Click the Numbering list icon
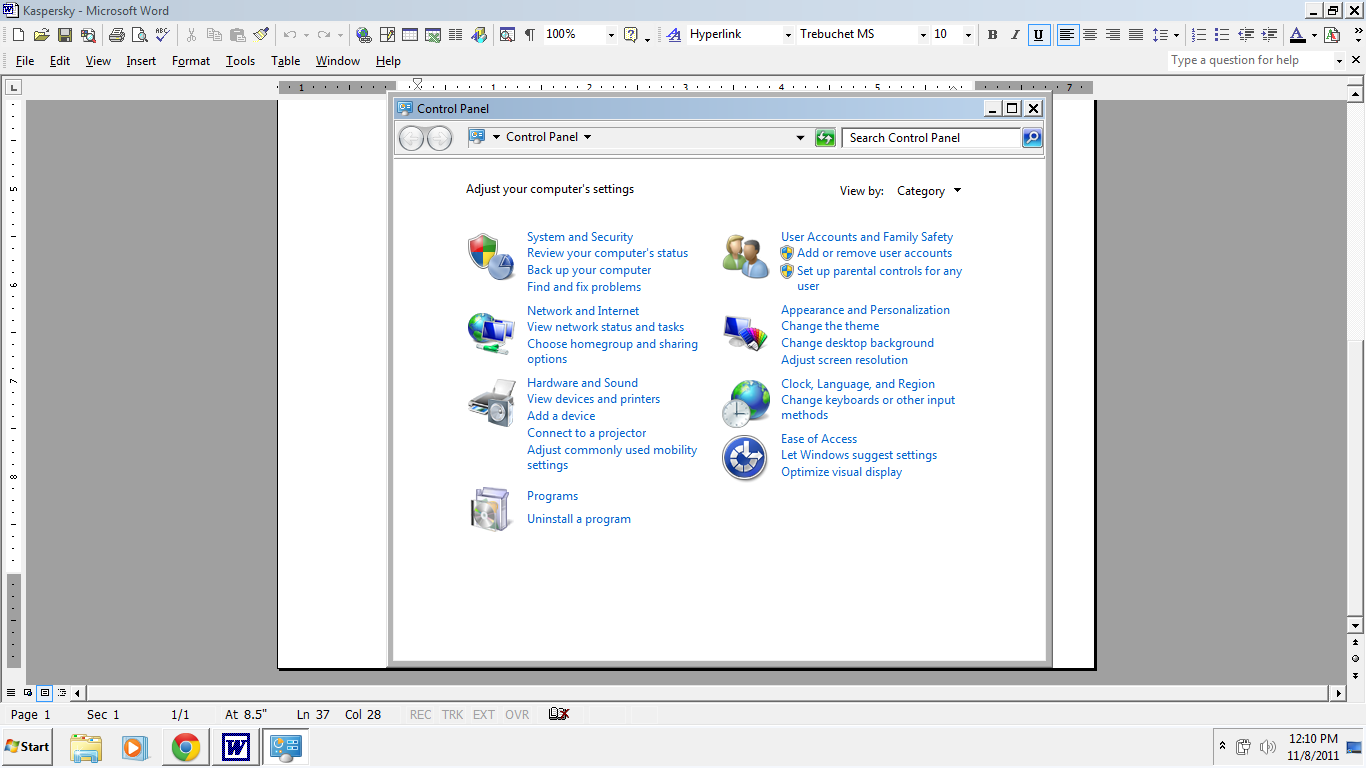Screen dimensions: 1366x768 pos(1200,35)
